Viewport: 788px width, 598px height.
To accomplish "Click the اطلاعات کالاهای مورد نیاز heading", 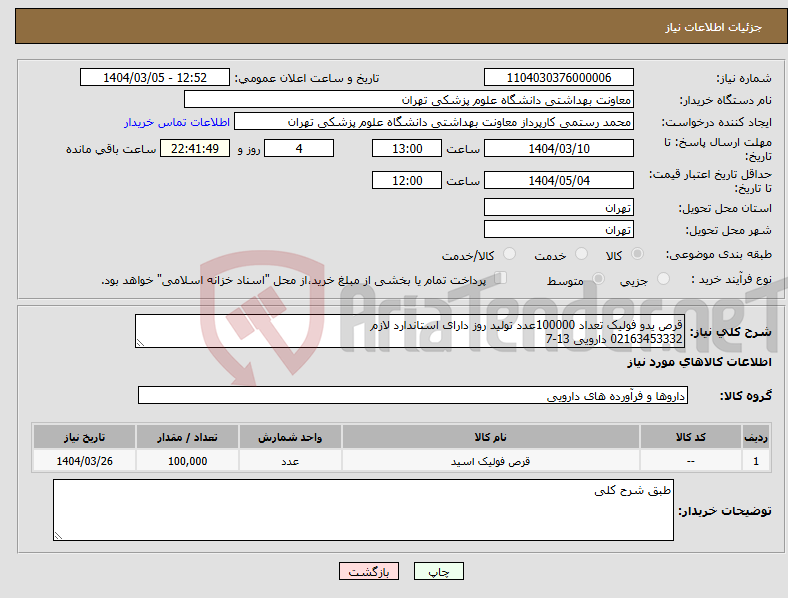I will tap(699, 362).
